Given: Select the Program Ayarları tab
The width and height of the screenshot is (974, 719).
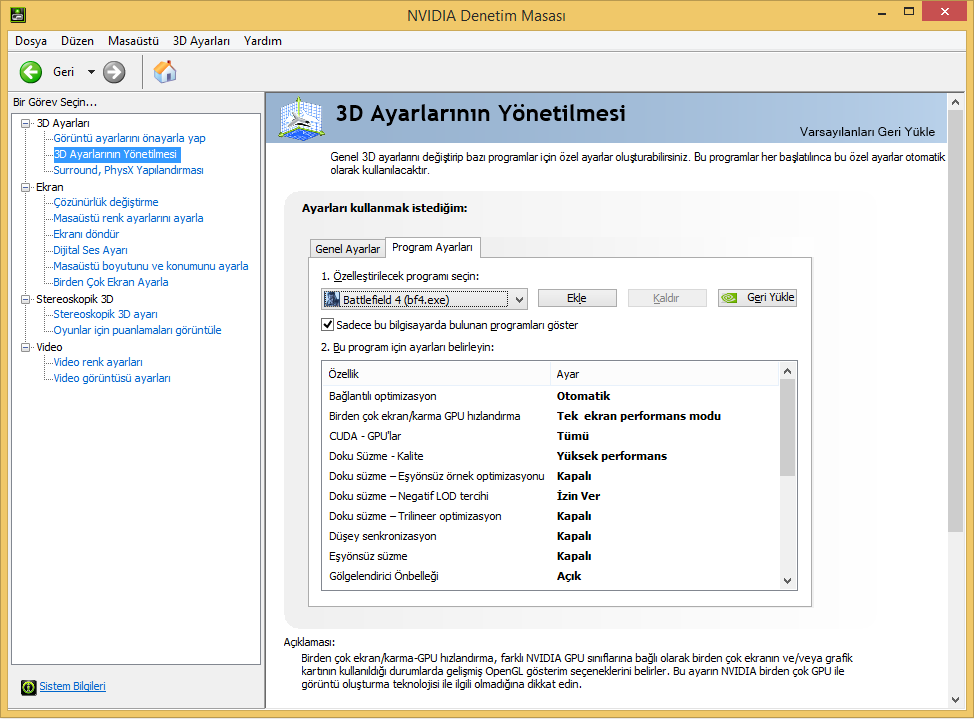Looking at the screenshot, I should coord(432,247).
